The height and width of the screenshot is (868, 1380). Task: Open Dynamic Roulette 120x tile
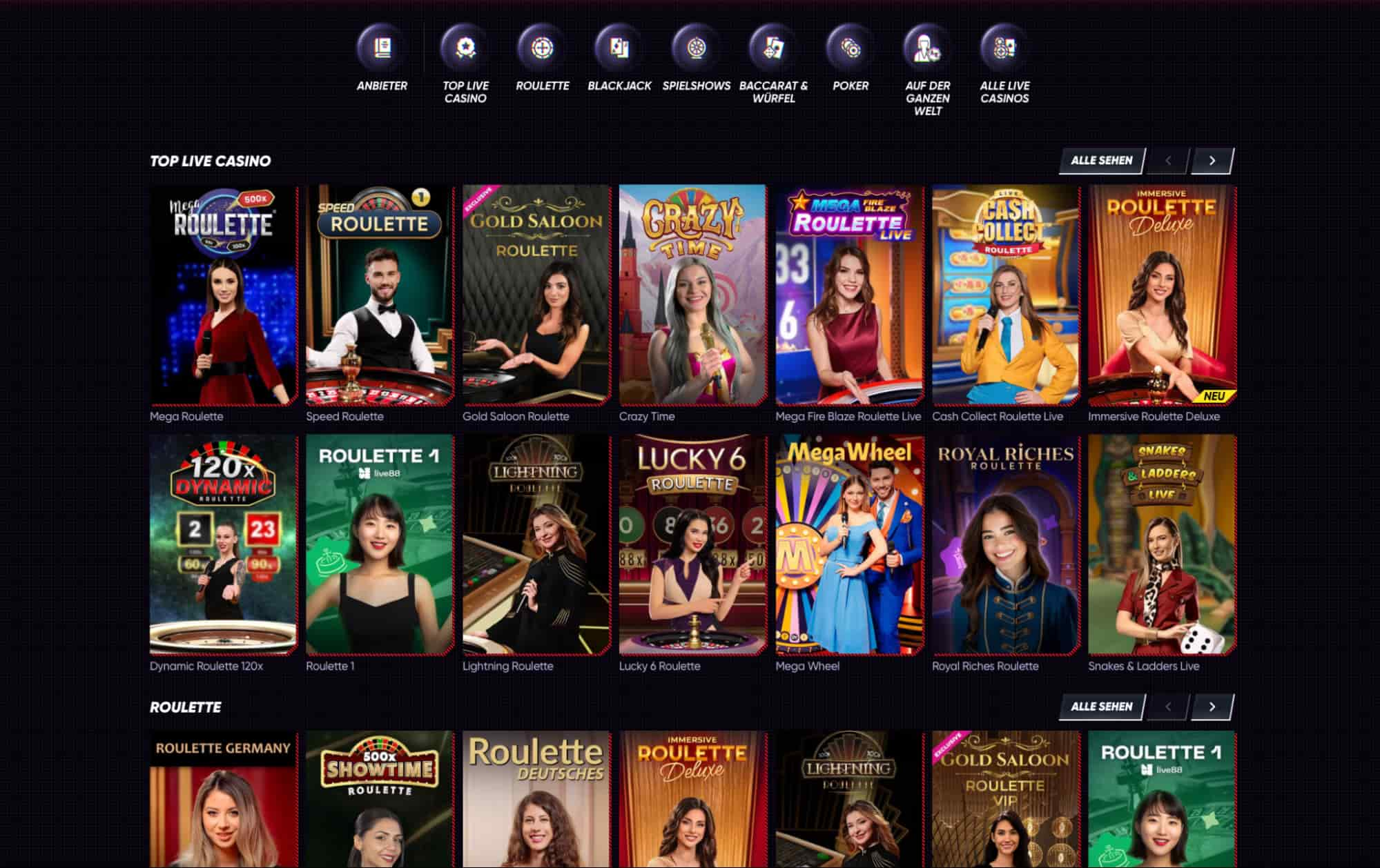224,544
